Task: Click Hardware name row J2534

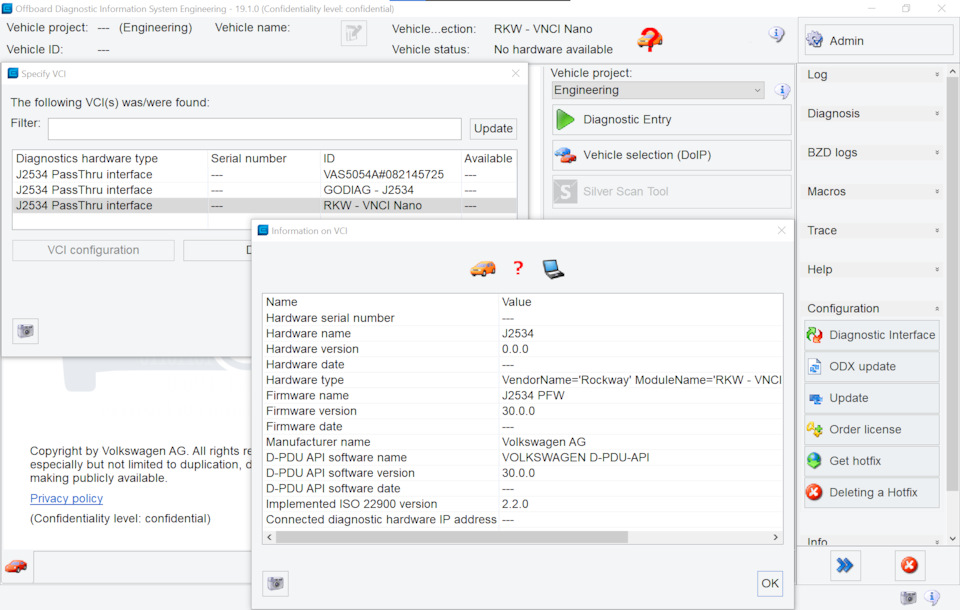Action: pyautogui.click(x=523, y=333)
